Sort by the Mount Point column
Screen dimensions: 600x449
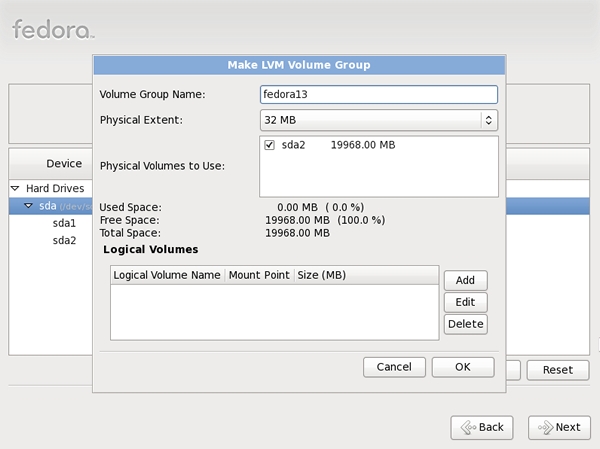[x=259, y=275]
